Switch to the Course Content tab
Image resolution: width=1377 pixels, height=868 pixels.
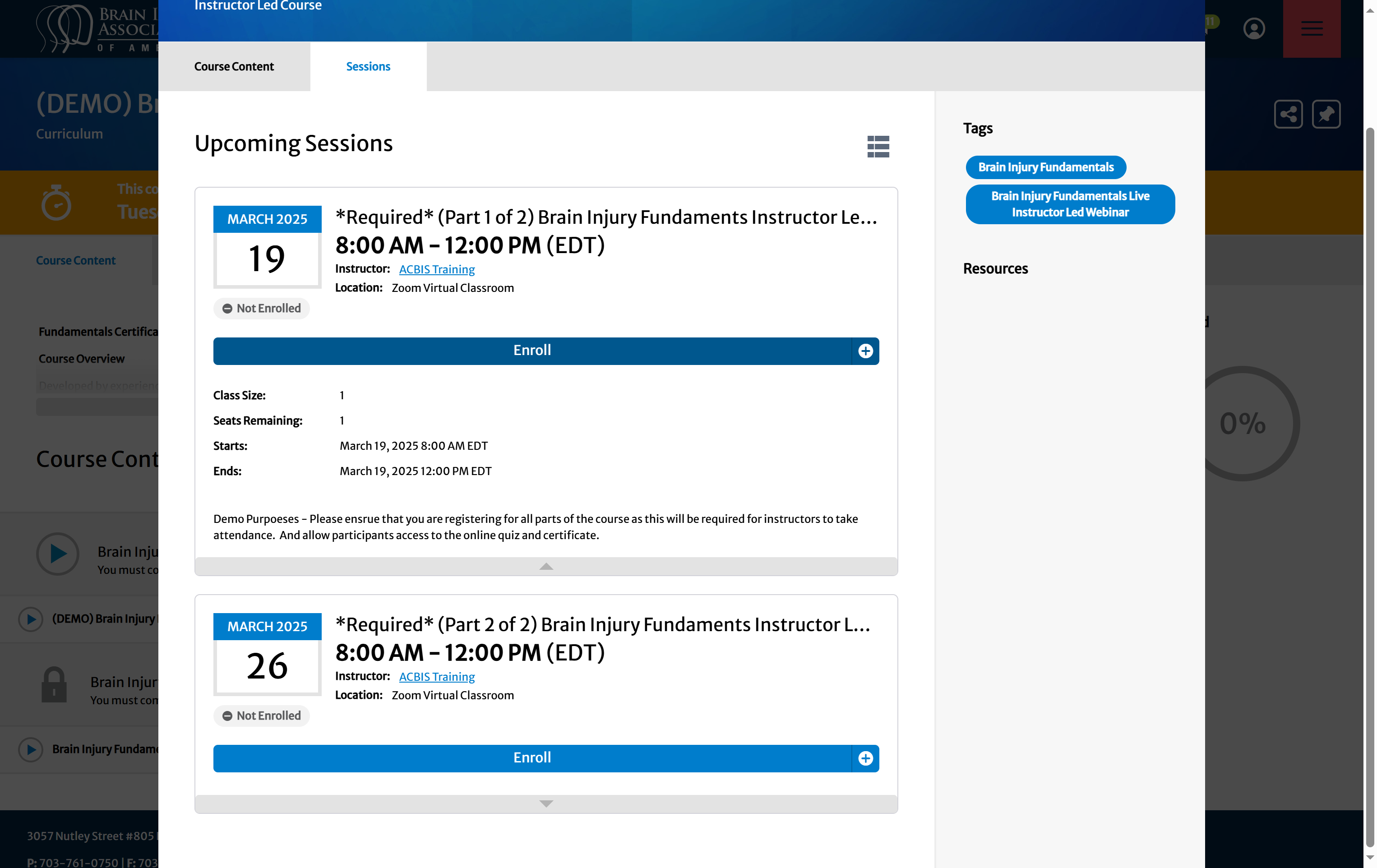[x=234, y=66]
